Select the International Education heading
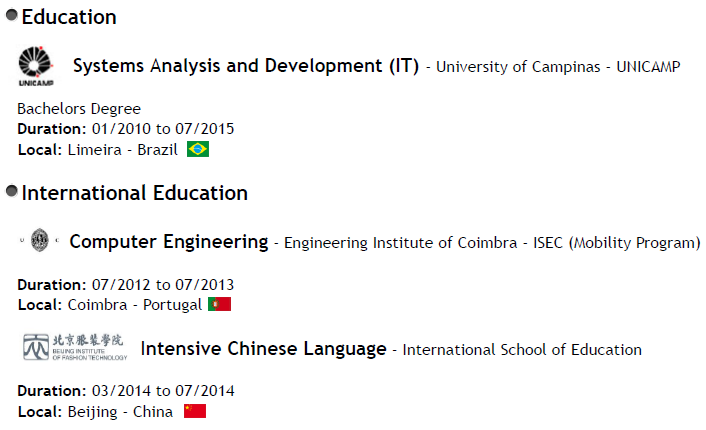The image size is (706, 430). (134, 192)
